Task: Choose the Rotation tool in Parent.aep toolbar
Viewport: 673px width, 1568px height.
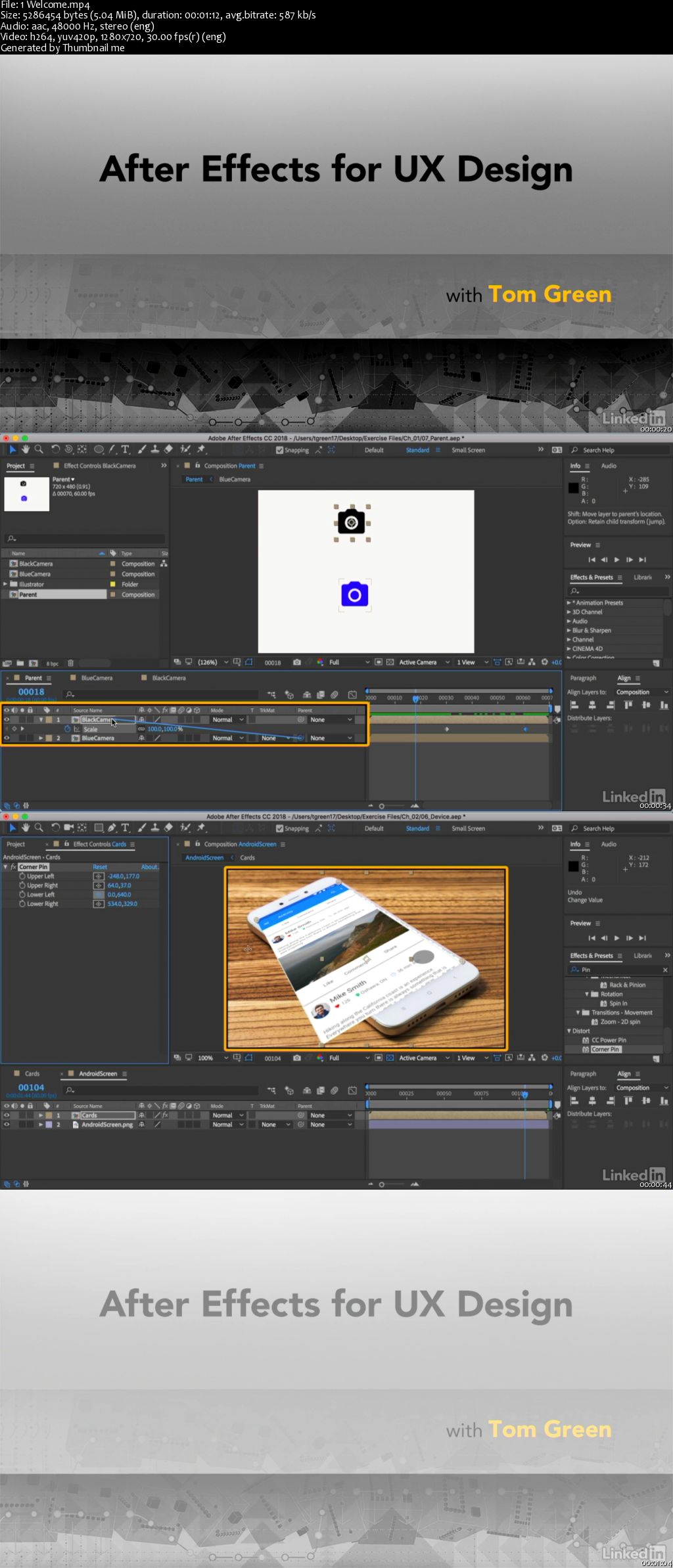Action: click(x=55, y=449)
